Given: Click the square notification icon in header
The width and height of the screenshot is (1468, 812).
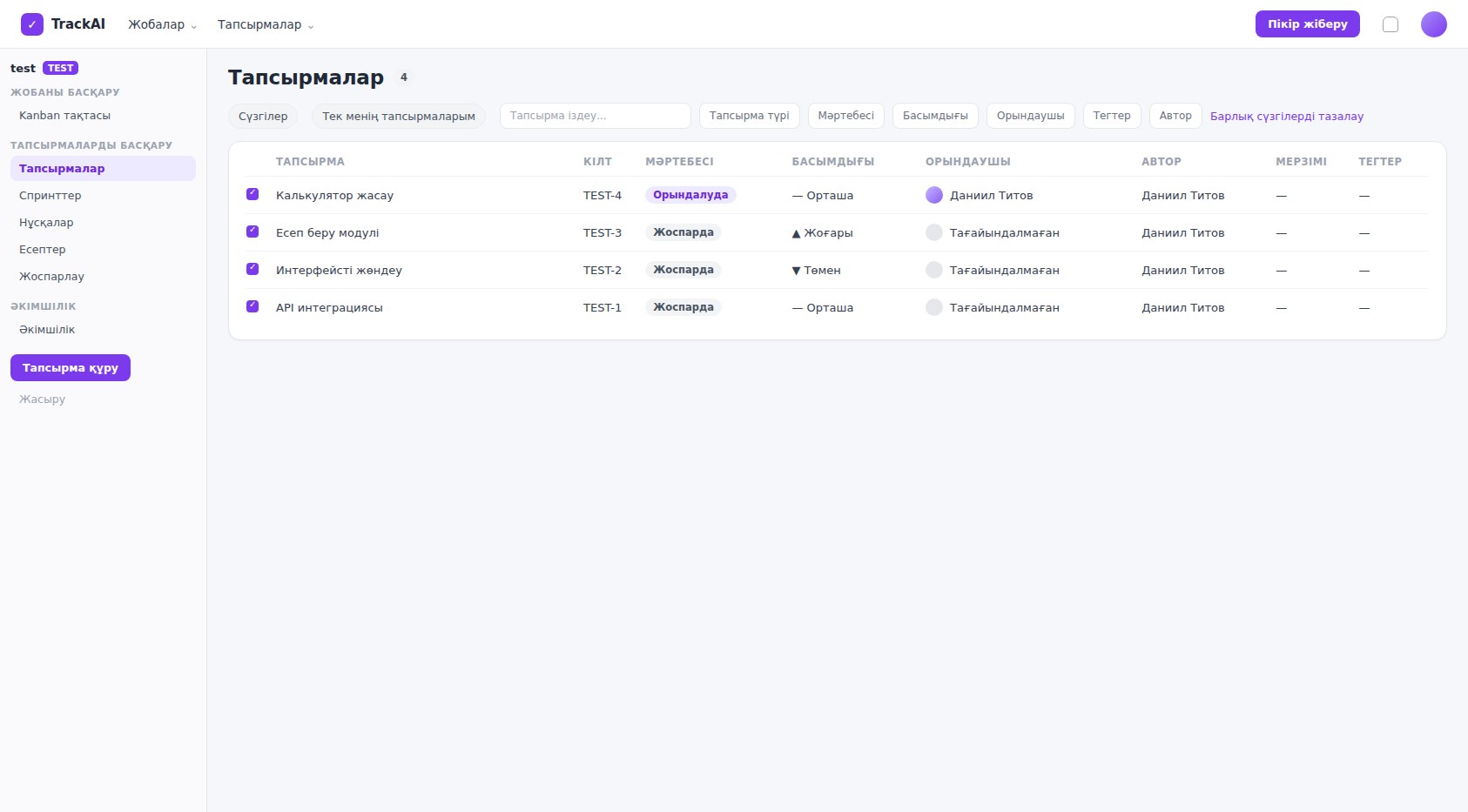Looking at the screenshot, I should tap(1391, 24).
